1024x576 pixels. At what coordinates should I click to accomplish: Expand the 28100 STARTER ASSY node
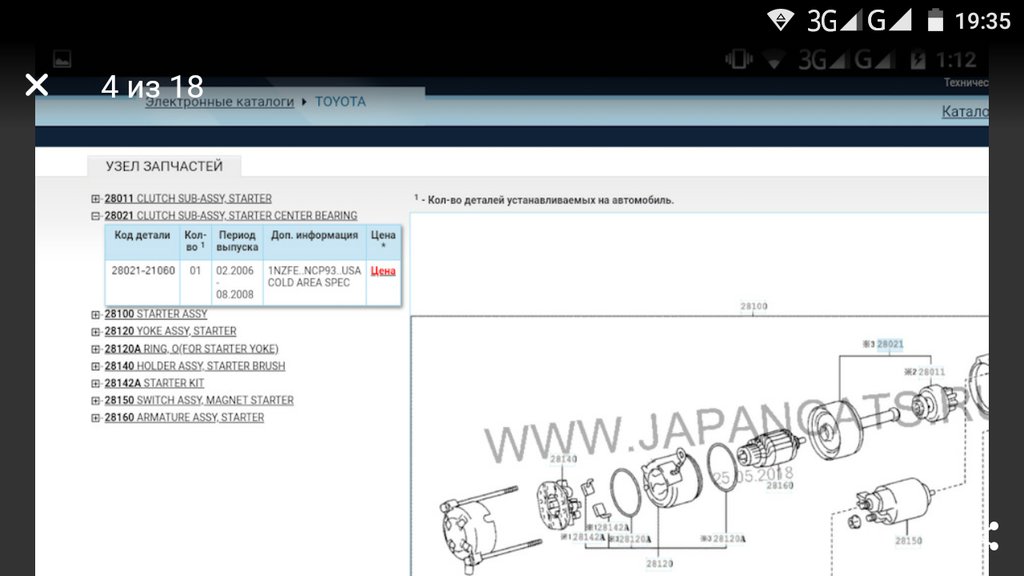point(95,314)
